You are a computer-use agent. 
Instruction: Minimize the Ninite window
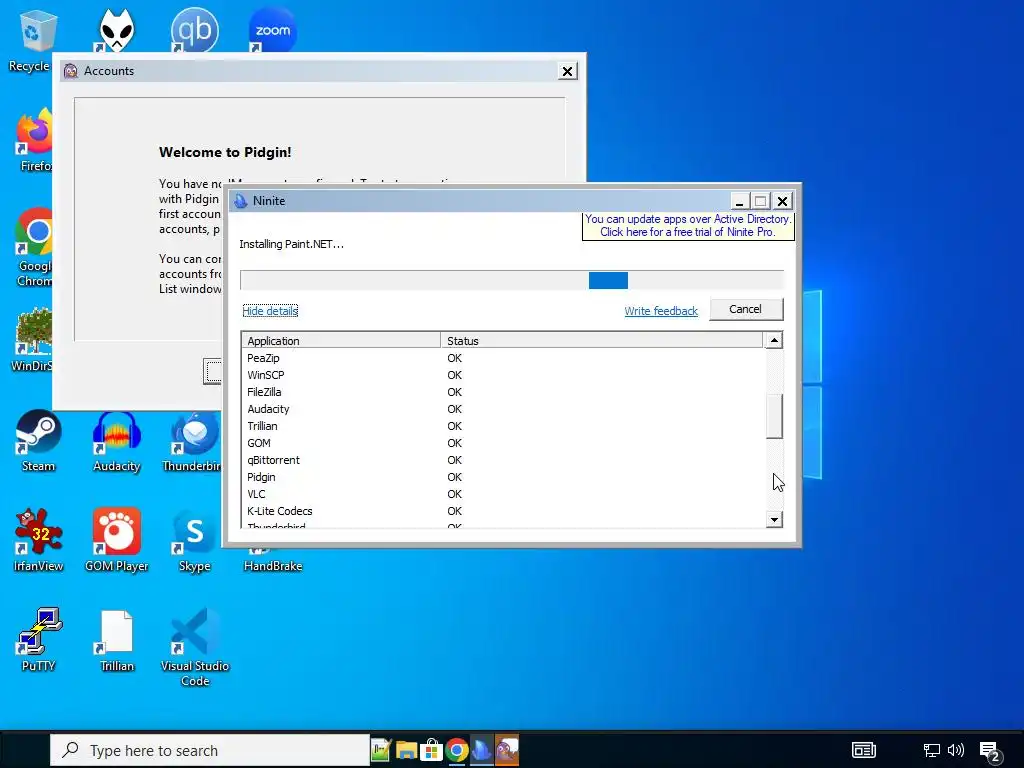coord(739,201)
